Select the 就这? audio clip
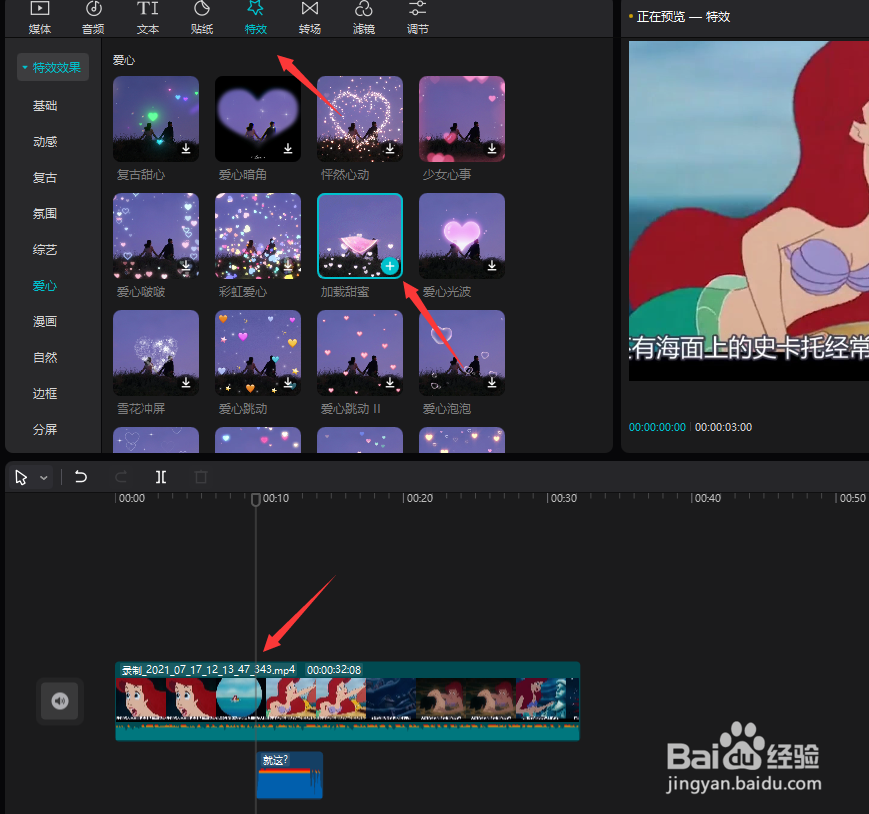869x814 pixels. pos(289,775)
